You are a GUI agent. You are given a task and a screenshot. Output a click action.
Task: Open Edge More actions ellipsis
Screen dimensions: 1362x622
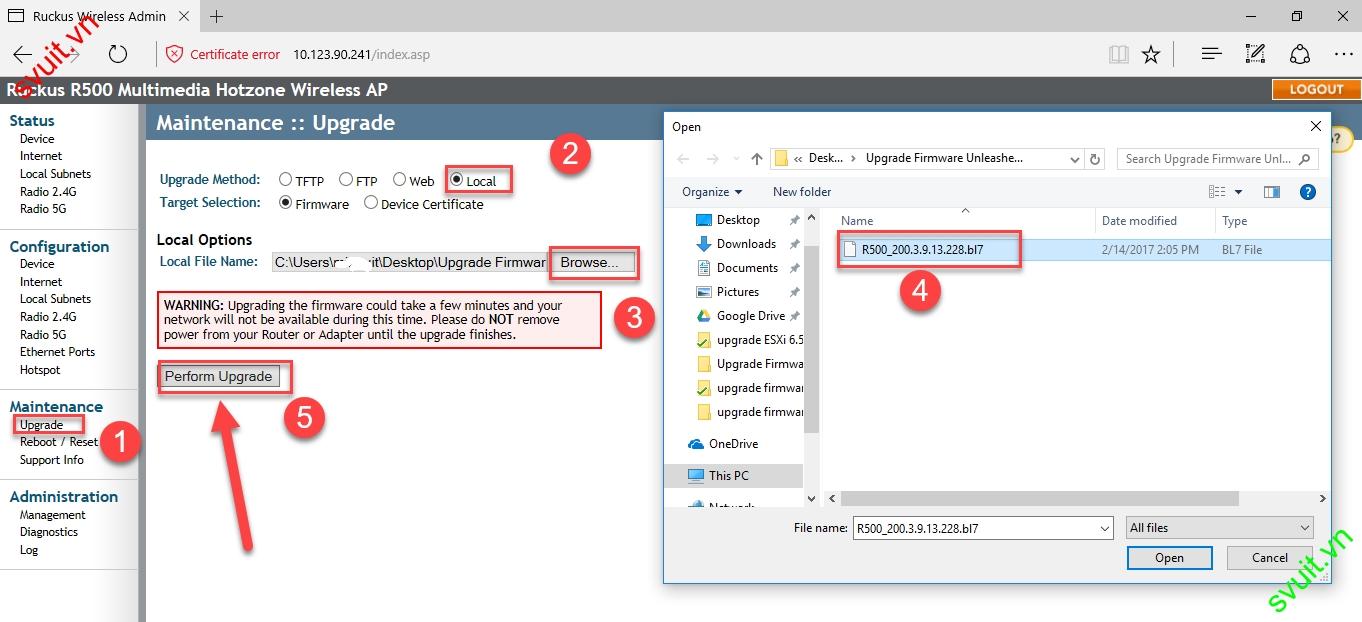1343,54
